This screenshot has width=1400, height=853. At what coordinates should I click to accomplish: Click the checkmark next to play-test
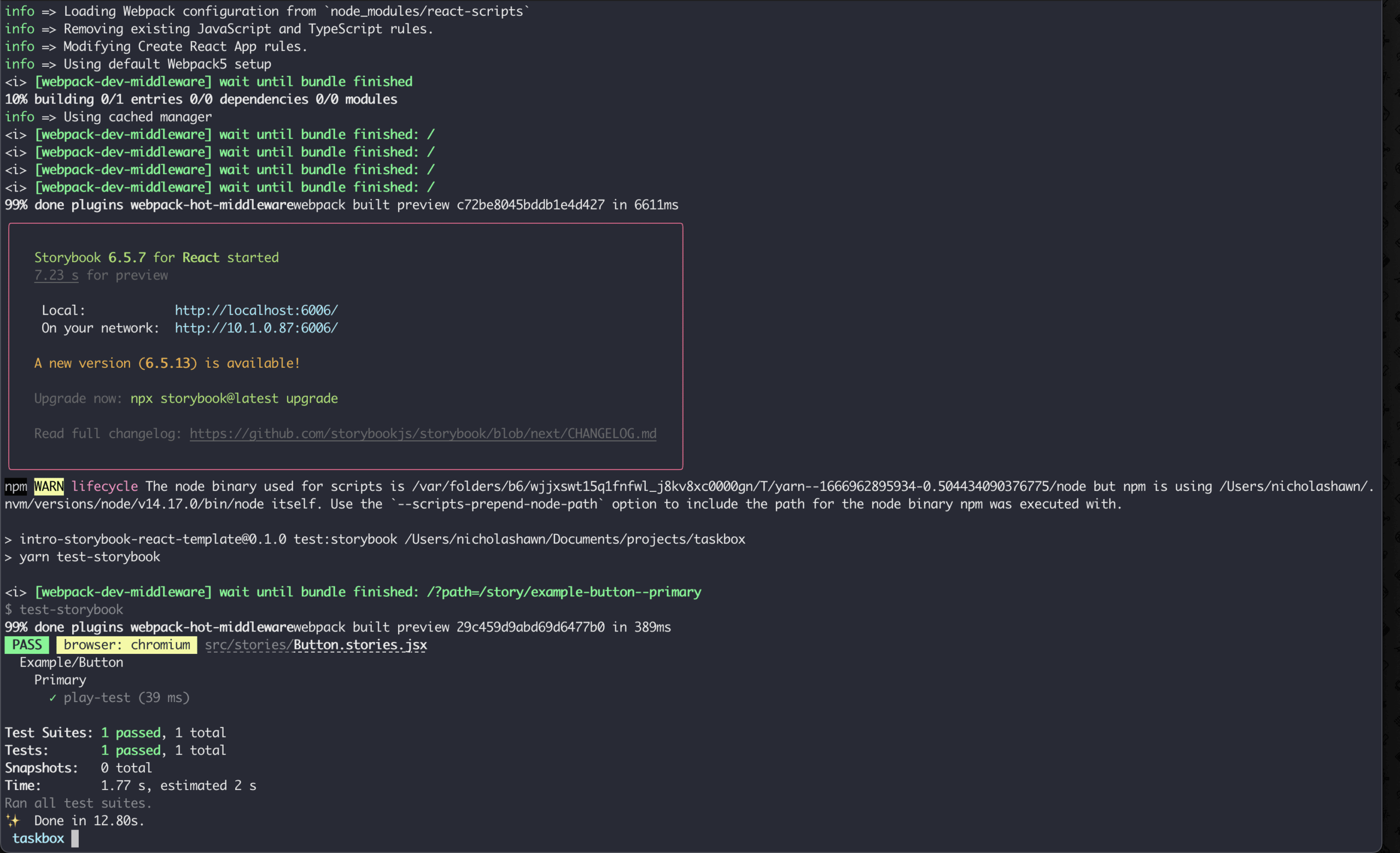[x=52, y=698]
